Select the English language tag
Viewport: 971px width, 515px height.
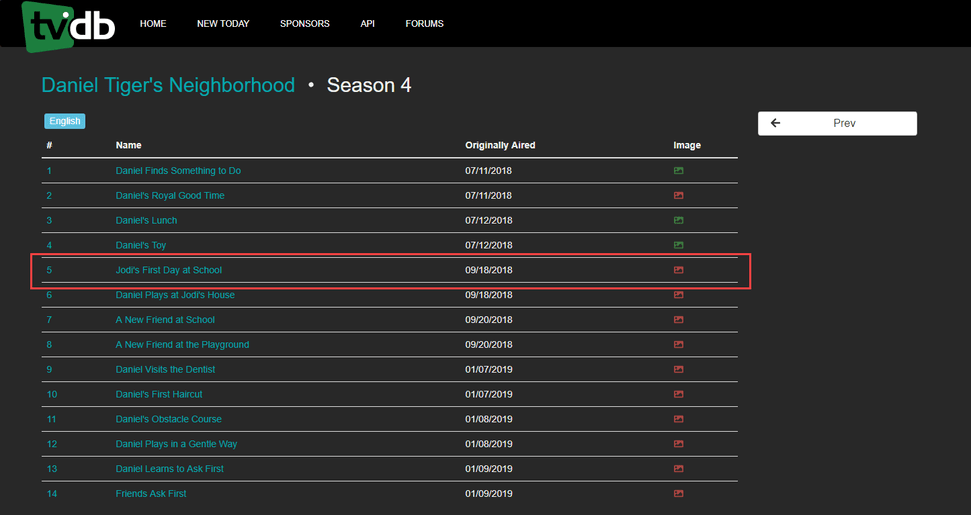click(65, 121)
